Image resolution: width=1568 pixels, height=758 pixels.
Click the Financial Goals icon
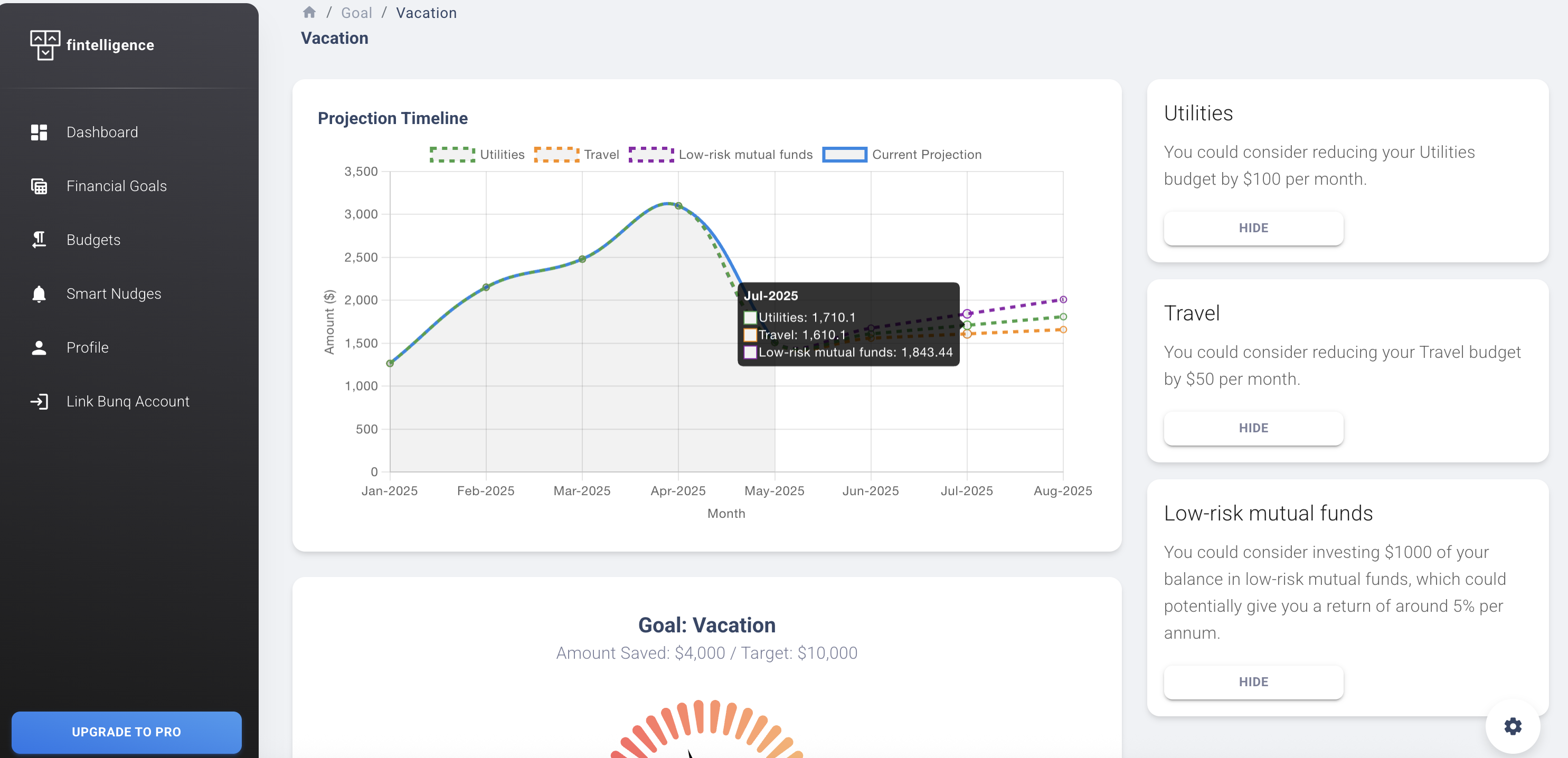(39, 186)
